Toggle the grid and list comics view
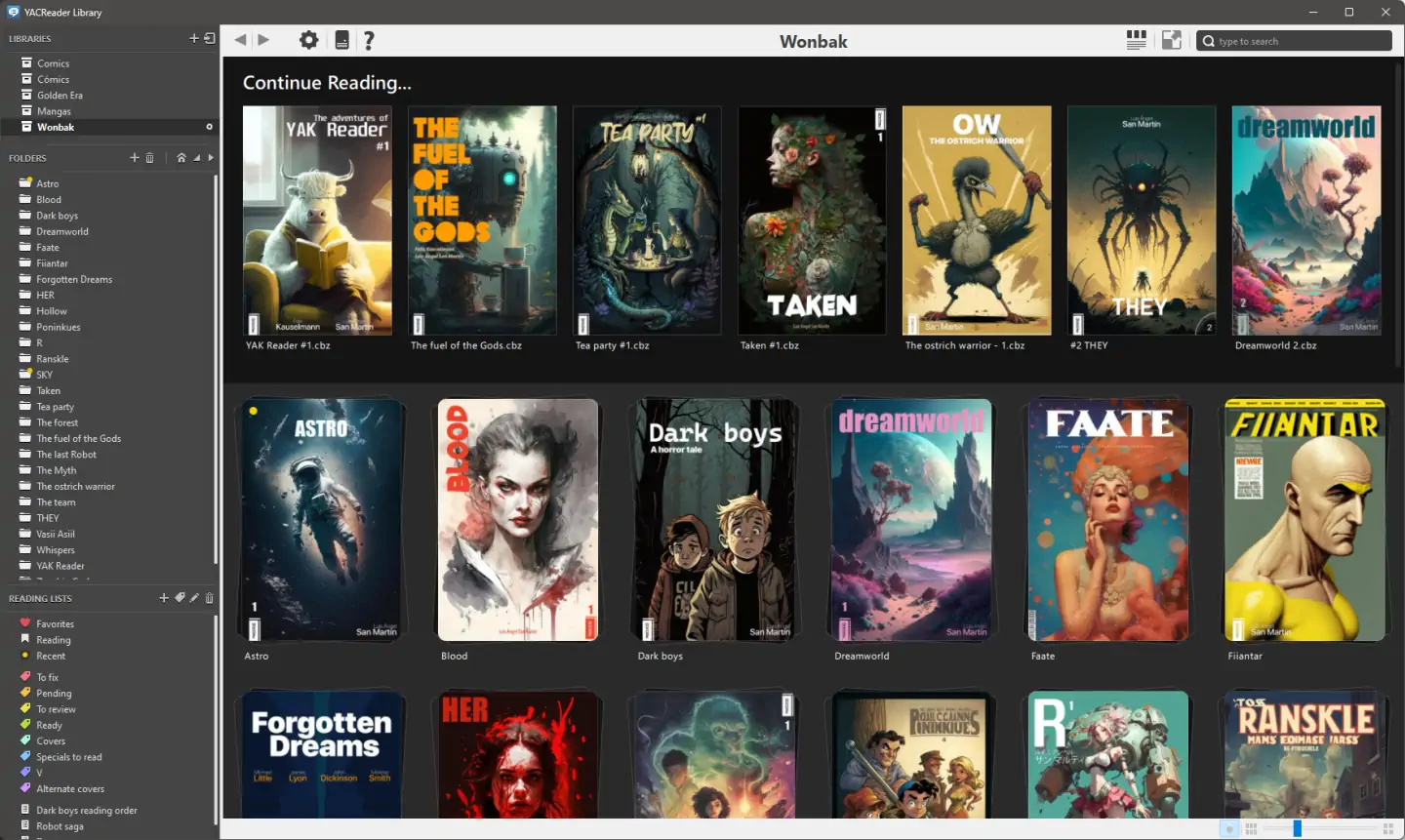1405x840 pixels. coord(1136,40)
